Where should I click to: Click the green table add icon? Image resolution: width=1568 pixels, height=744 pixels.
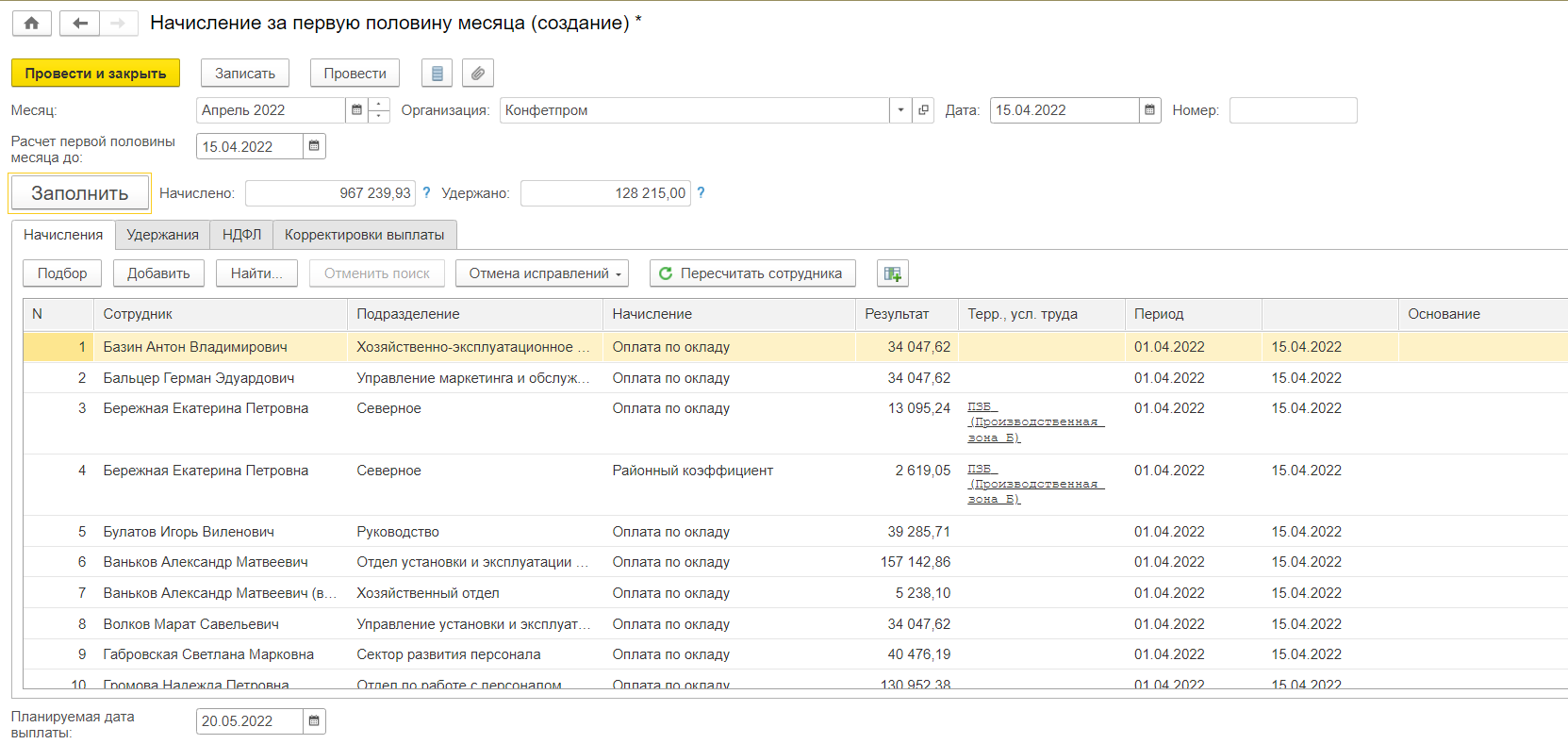click(x=892, y=273)
